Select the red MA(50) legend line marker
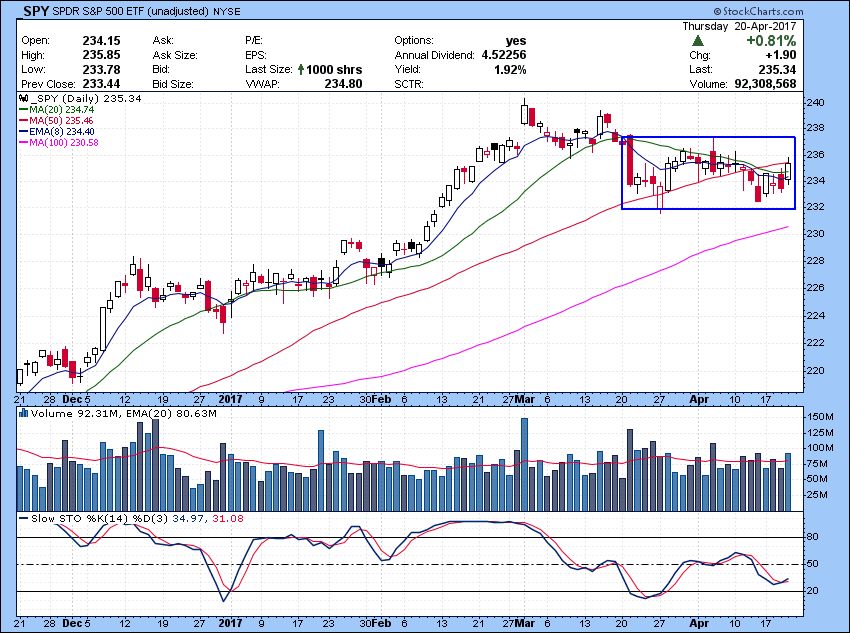This screenshot has height=633, width=850. coord(24,121)
